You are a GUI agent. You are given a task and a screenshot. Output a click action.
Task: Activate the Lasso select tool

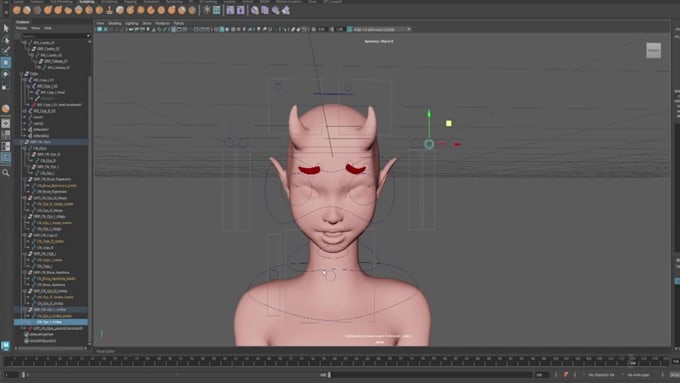(x=6, y=40)
